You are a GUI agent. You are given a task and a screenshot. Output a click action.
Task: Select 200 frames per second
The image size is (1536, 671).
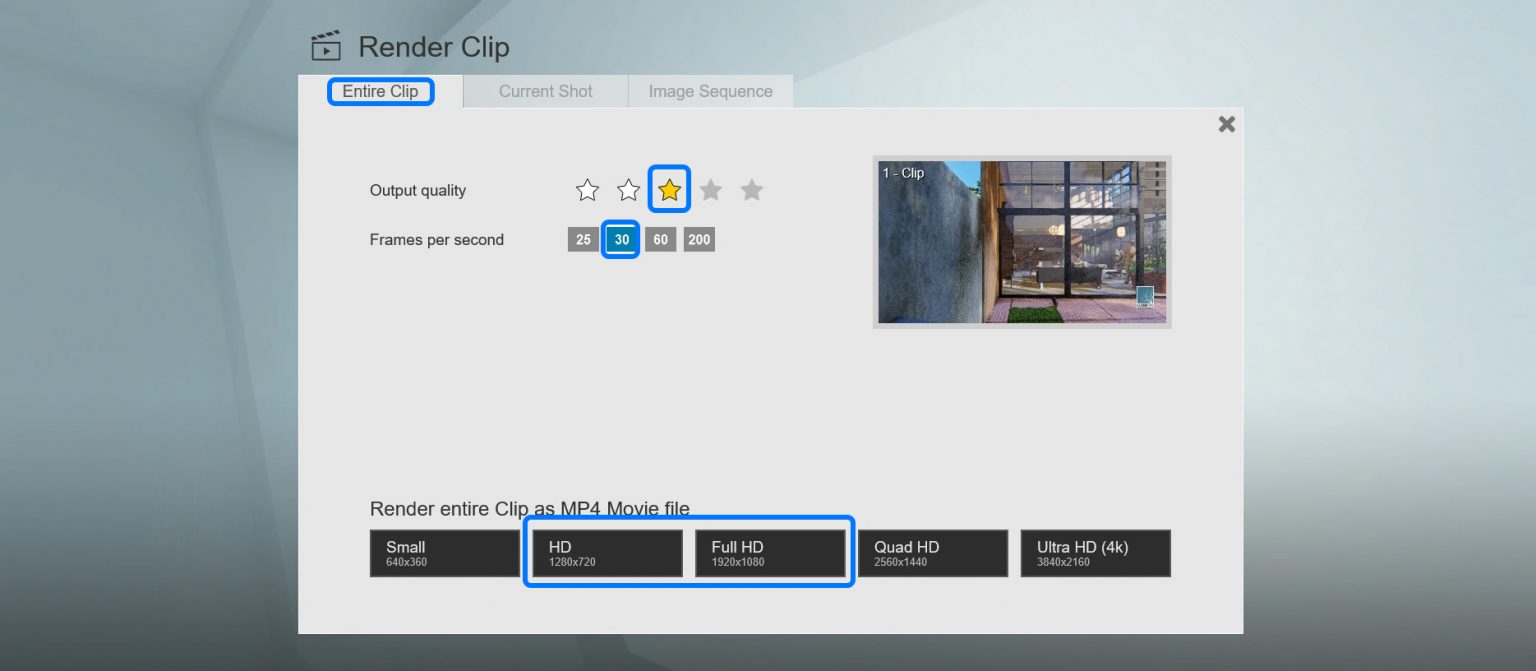tap(698, 239)
